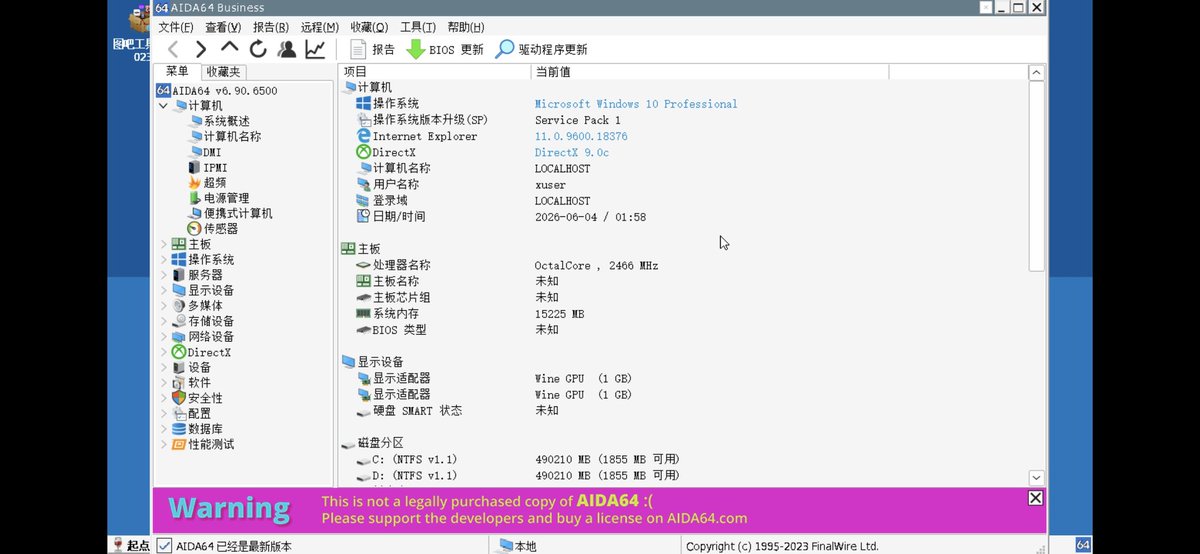This screenshot has width=1200, height=554.
Task: Click the 性能测试 icon in tree
Action: [x=179, y=444]
